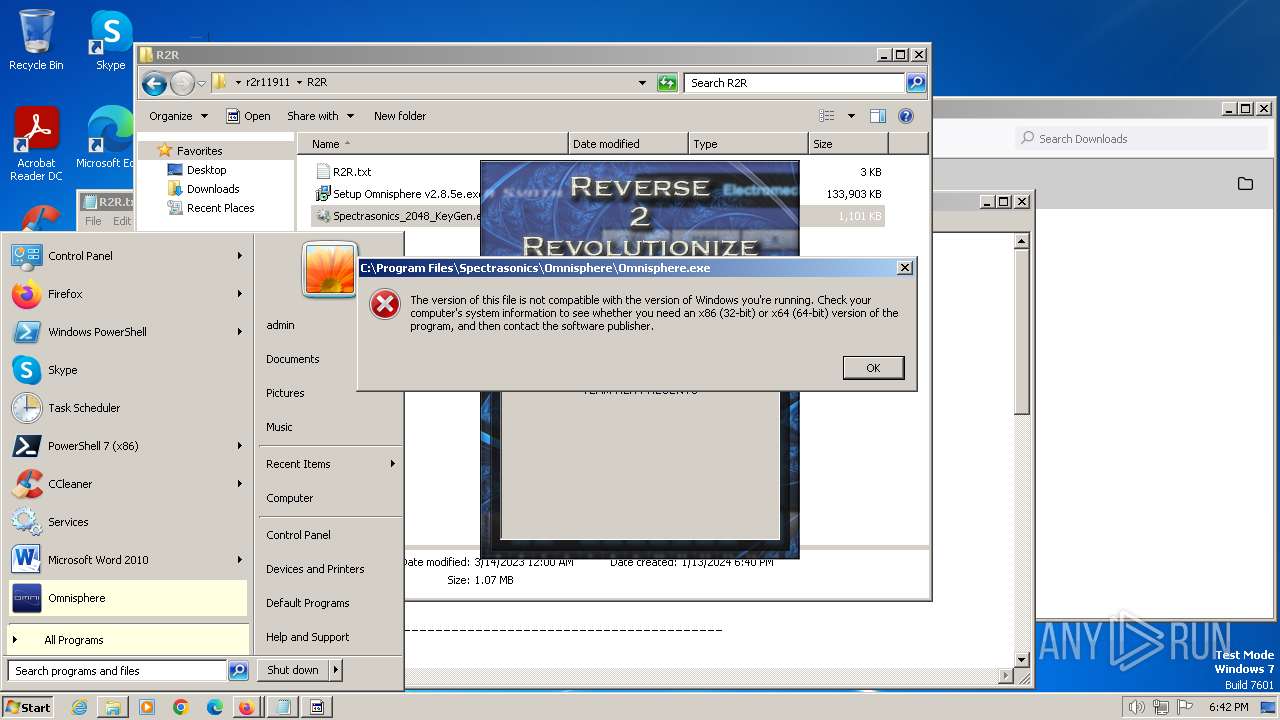Expand the CCleaner jump list arrow
Screen dimensions: 1280x720
click(240, 484)
